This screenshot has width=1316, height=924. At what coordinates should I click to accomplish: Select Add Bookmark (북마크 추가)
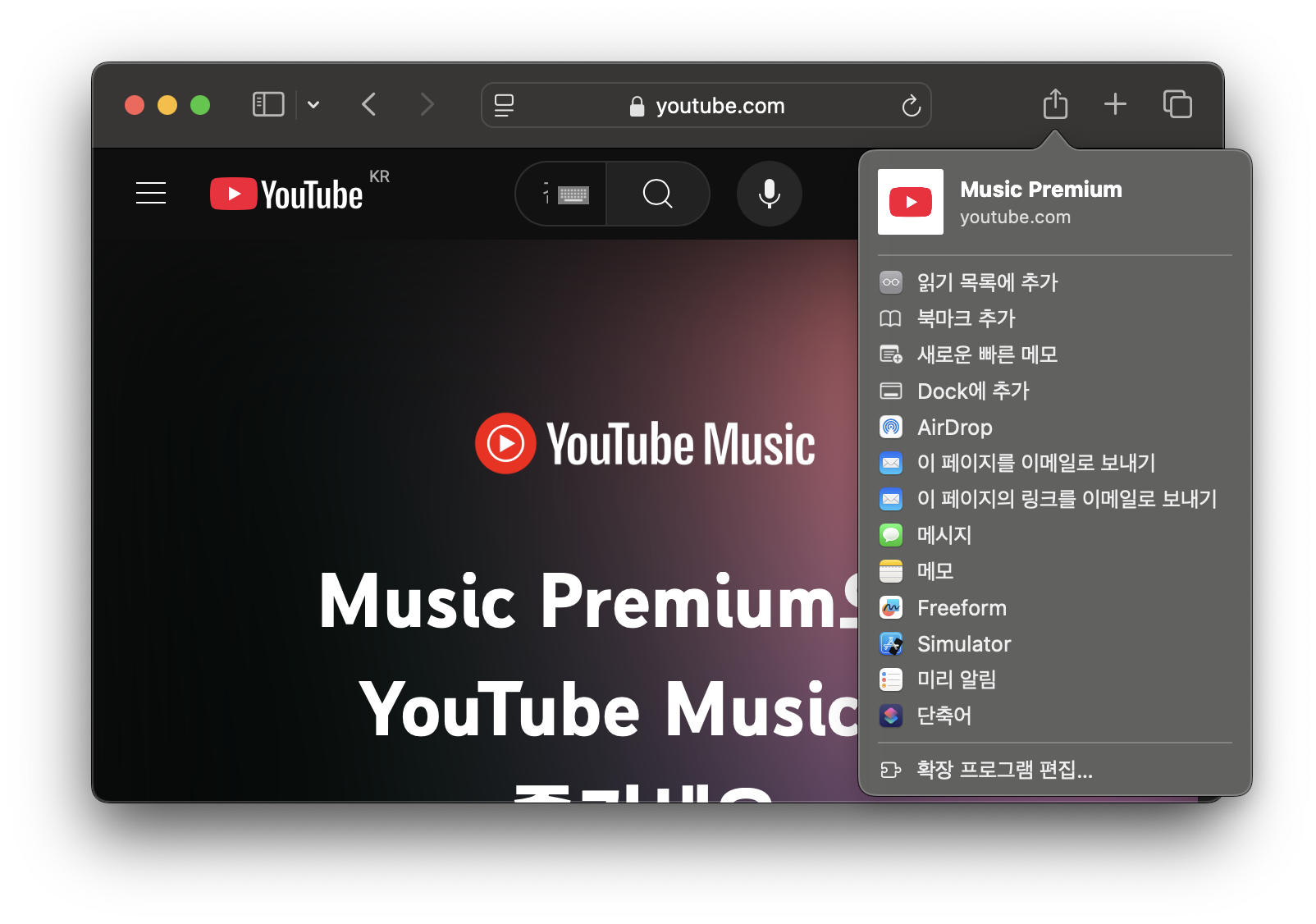tap(1055, 318)
